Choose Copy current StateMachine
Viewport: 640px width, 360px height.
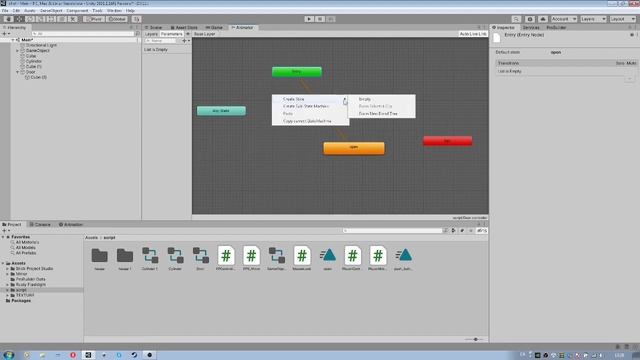point(310,121)
